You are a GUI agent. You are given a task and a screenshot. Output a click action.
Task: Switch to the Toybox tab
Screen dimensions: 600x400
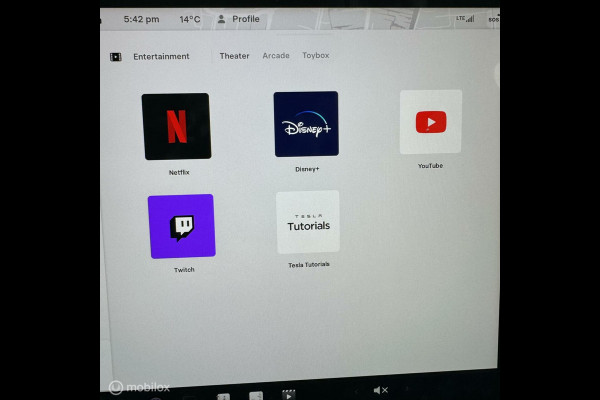(x=316, y=55)
